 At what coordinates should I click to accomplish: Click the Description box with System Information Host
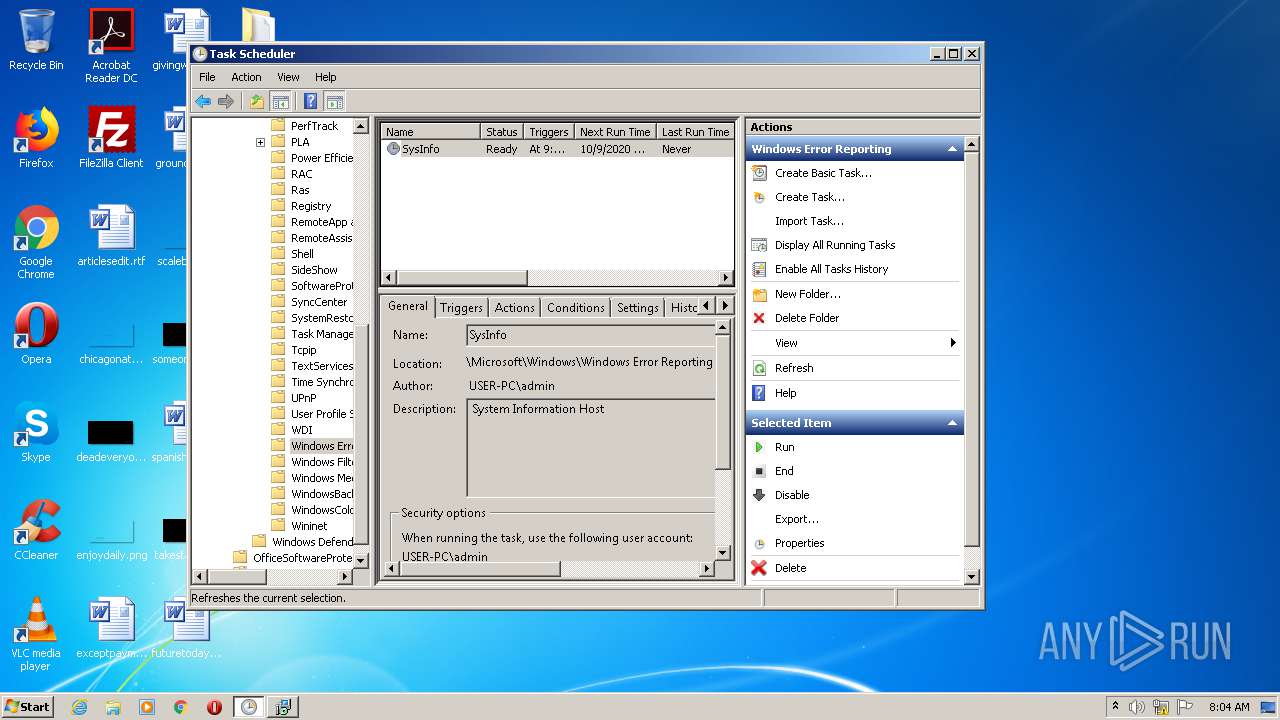pos(591,448)
